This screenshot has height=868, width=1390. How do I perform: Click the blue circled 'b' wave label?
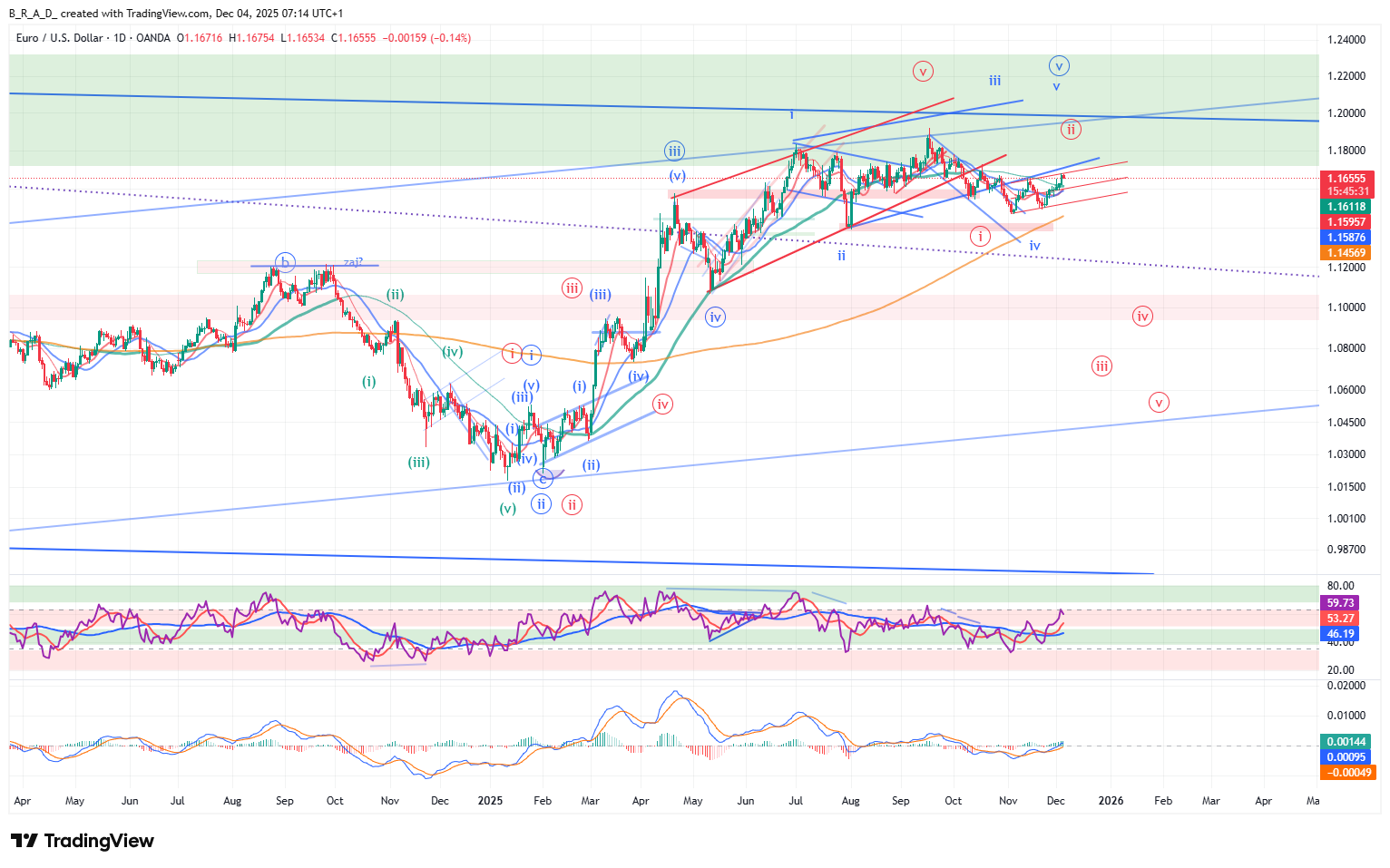pyautogui.click(x=285, y=263)
